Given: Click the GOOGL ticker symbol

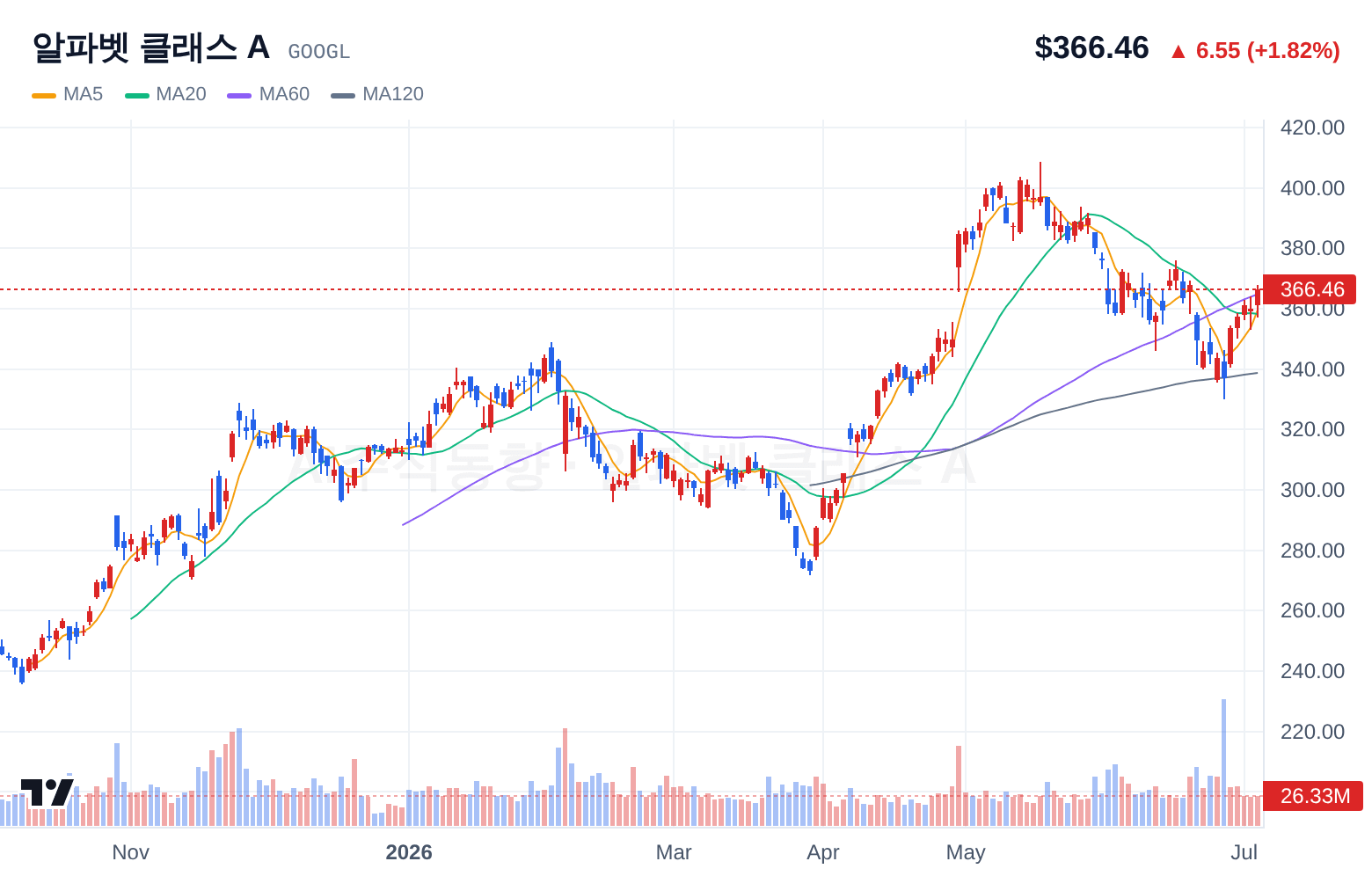Looking at the screenshot, I should tap(319, 52).
